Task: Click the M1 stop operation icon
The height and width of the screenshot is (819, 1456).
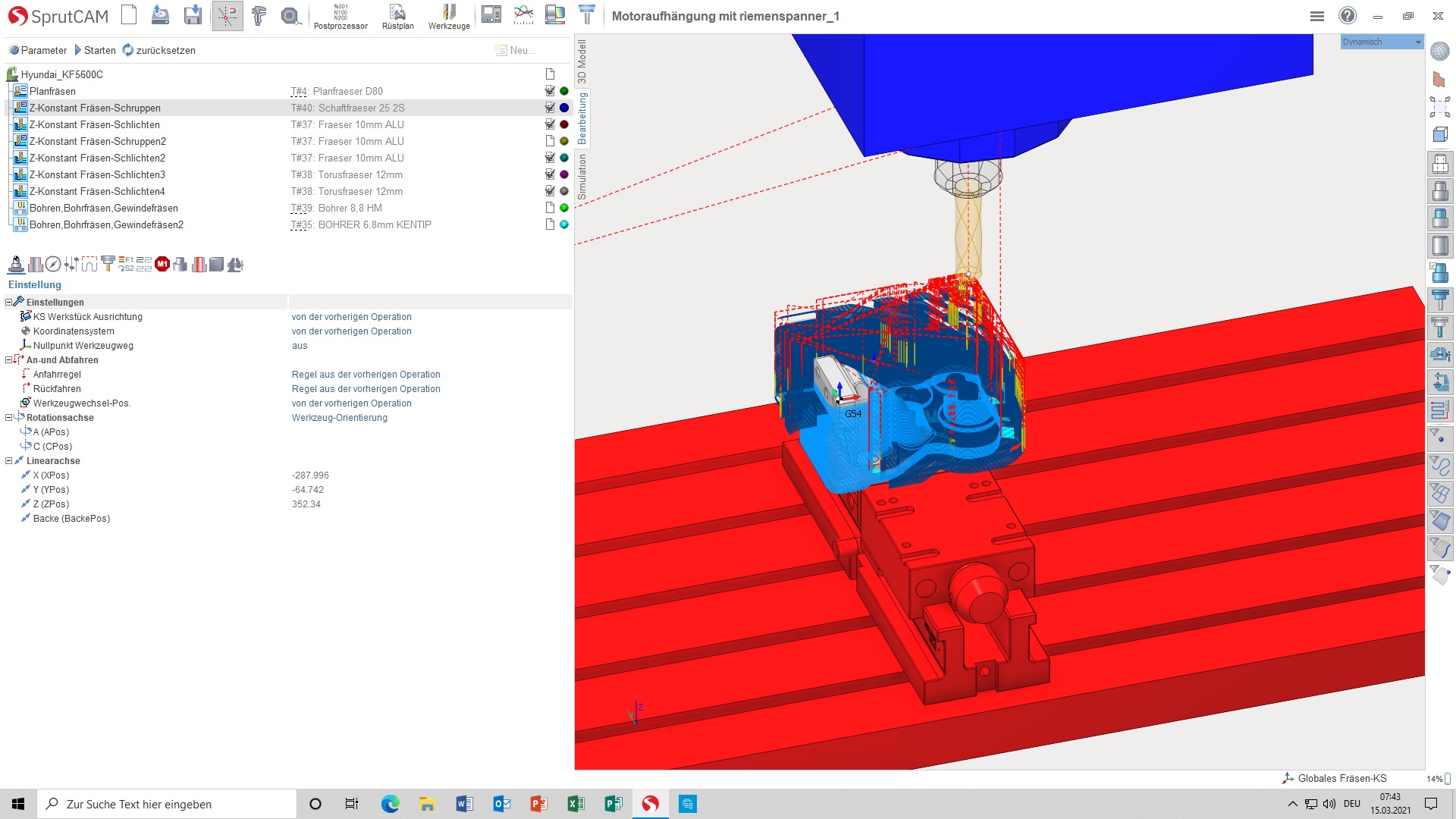Action: click(162, 264)
